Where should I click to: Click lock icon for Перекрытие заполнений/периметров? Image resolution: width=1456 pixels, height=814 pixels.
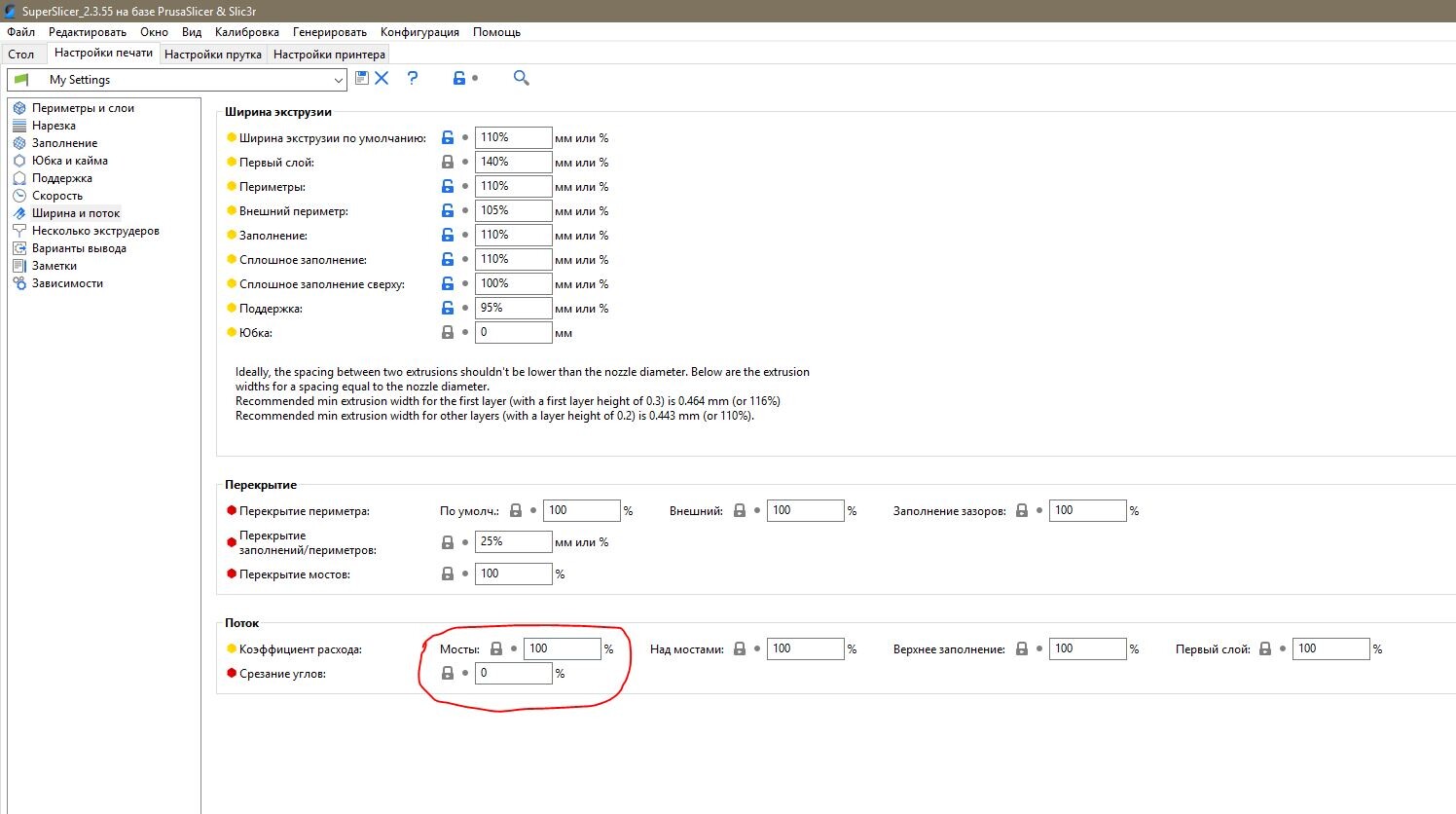pyautogui.click(x=448, y=542)
